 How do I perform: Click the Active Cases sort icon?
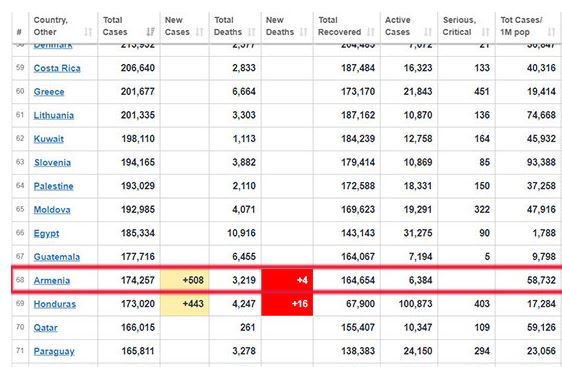tap(428, 32)
